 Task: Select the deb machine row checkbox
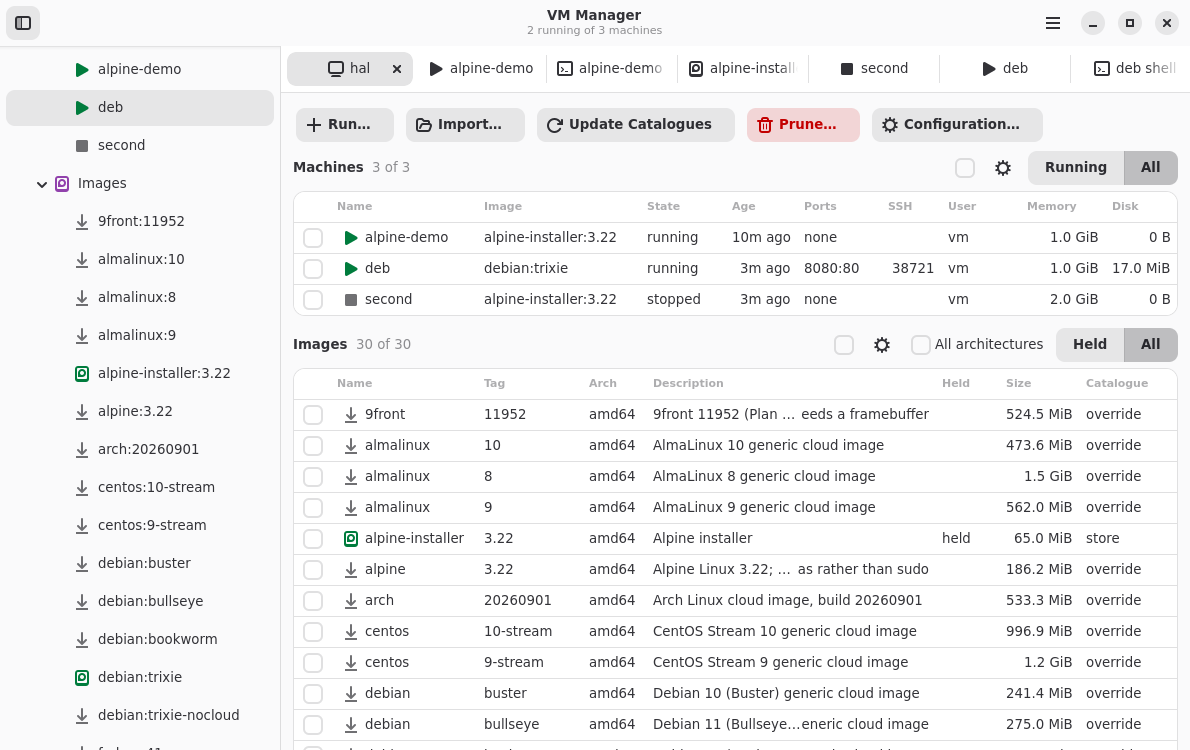(x=313, y=269)
